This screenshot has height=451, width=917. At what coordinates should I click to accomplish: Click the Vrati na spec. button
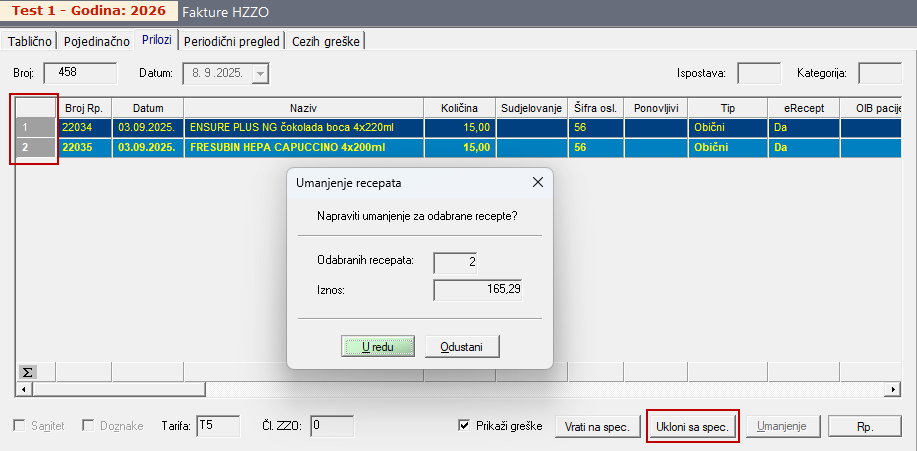click(x=596, y=426)
